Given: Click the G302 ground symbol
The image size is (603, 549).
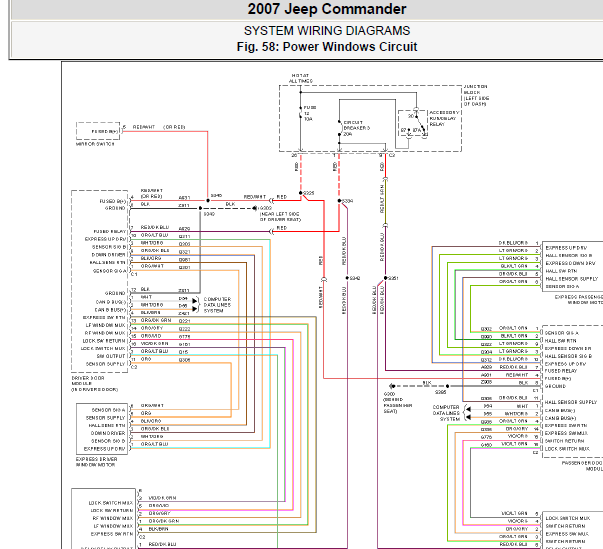Looking at the screenshot, I should (x=255, y=208).
